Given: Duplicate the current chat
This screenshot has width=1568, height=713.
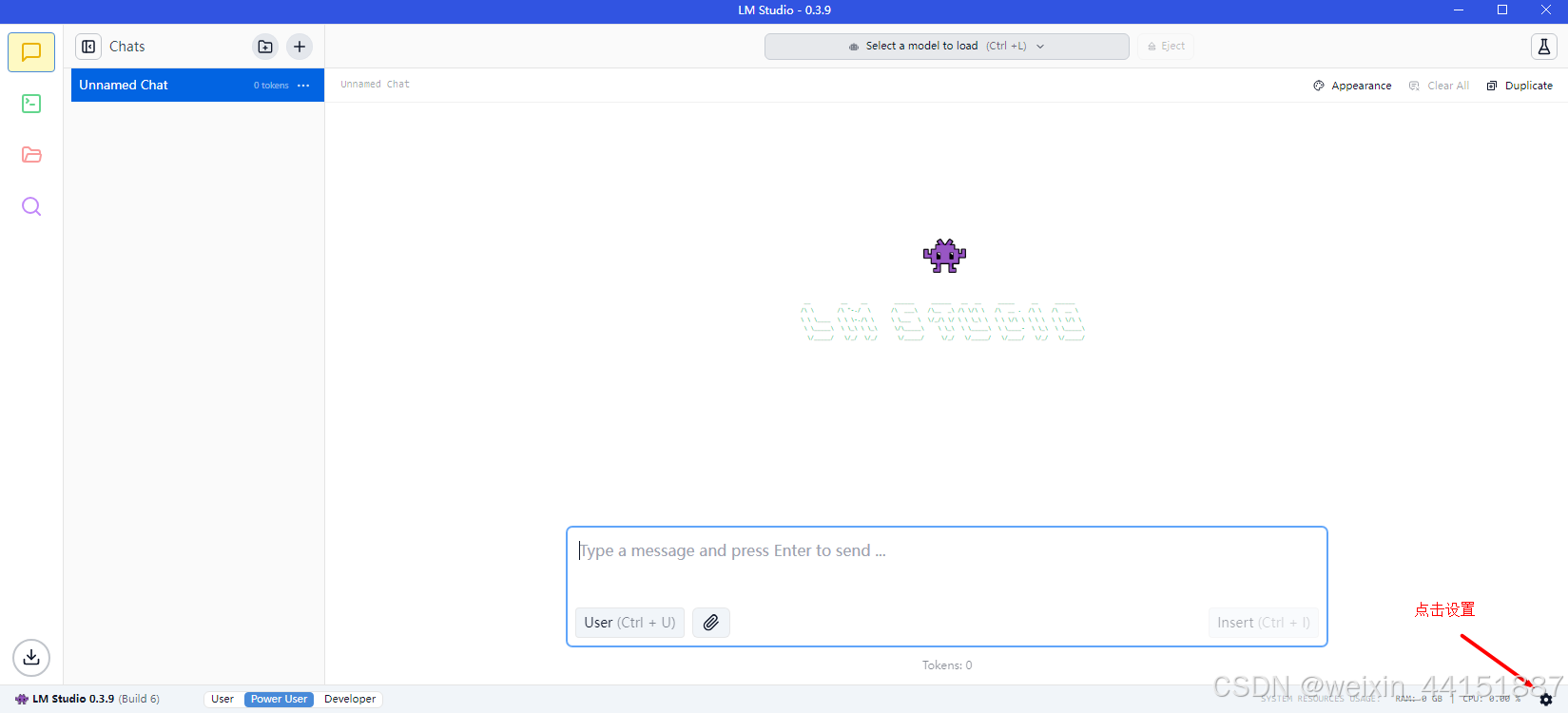Looking at the screenshot, I should coord(1520,86).
